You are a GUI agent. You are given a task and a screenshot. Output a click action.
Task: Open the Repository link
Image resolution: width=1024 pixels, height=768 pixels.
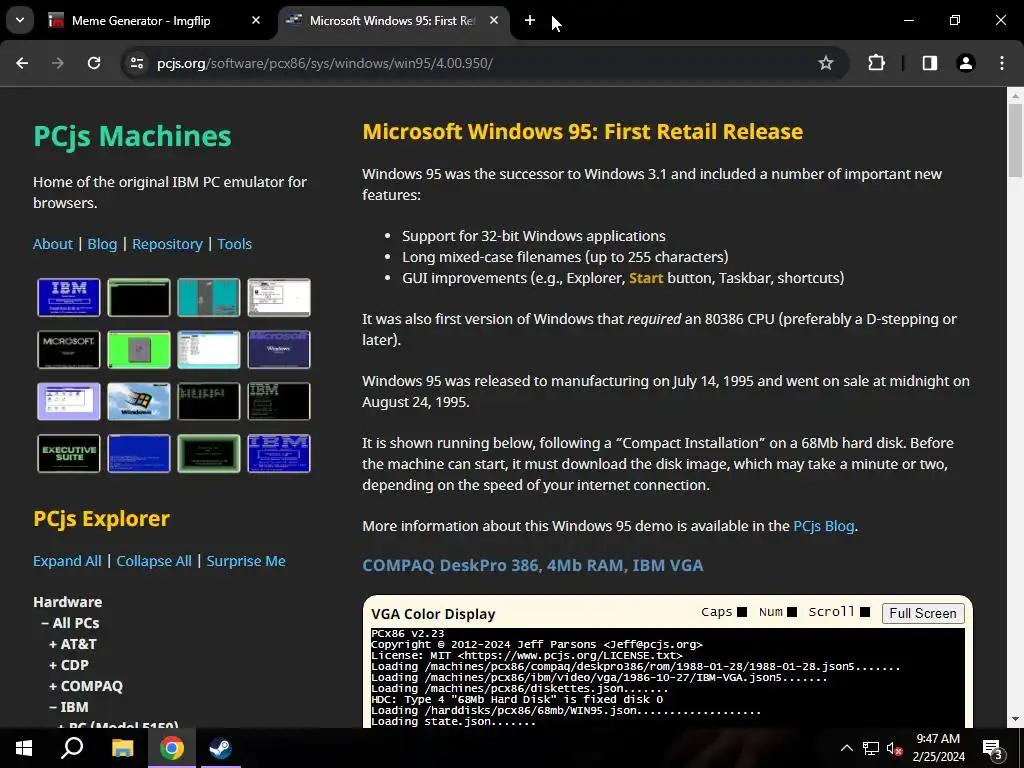[167, 244]
